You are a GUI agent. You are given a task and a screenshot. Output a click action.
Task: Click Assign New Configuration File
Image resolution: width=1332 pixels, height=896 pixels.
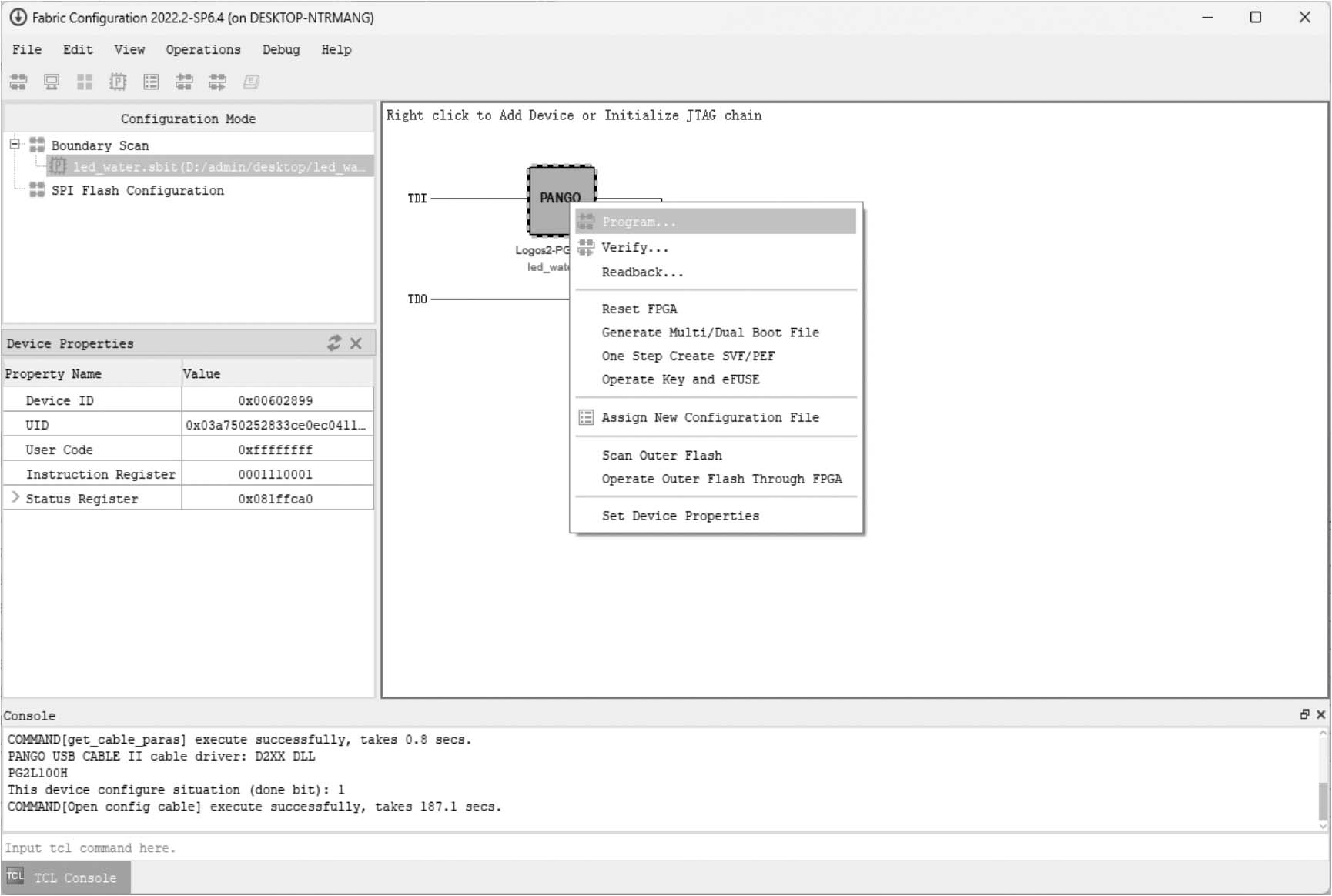[x=710, y=417]
